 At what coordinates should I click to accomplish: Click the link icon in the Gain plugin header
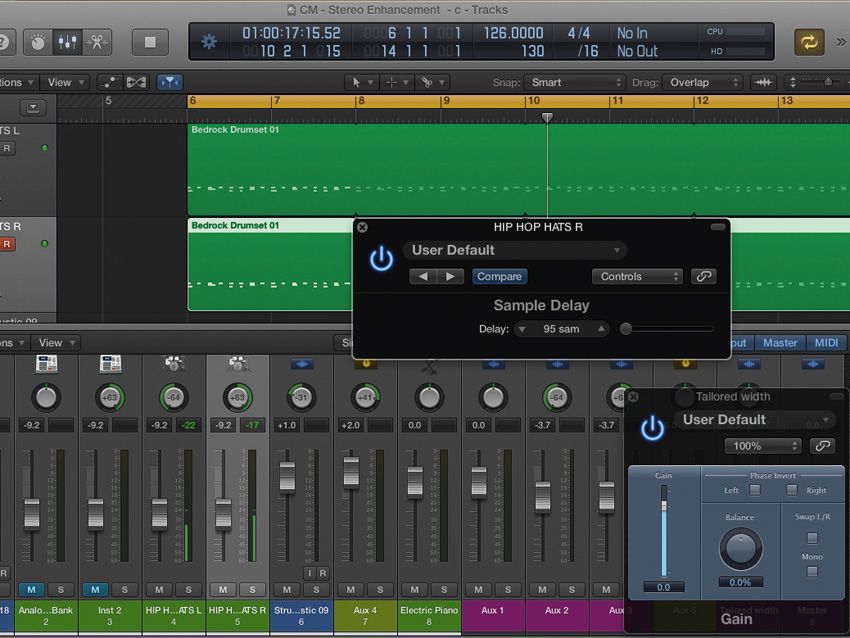click(x=822, y=445)
